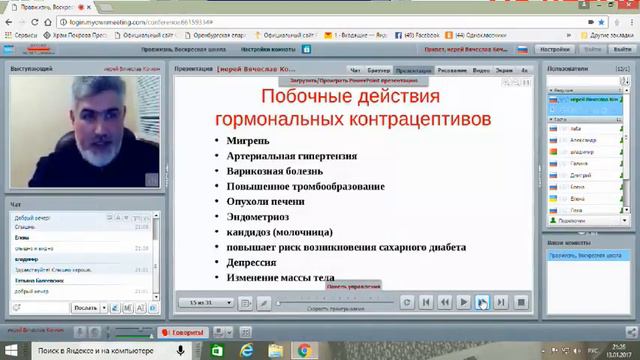
Task: Click users list scrollbar down arrow
Action: (627, 210)
